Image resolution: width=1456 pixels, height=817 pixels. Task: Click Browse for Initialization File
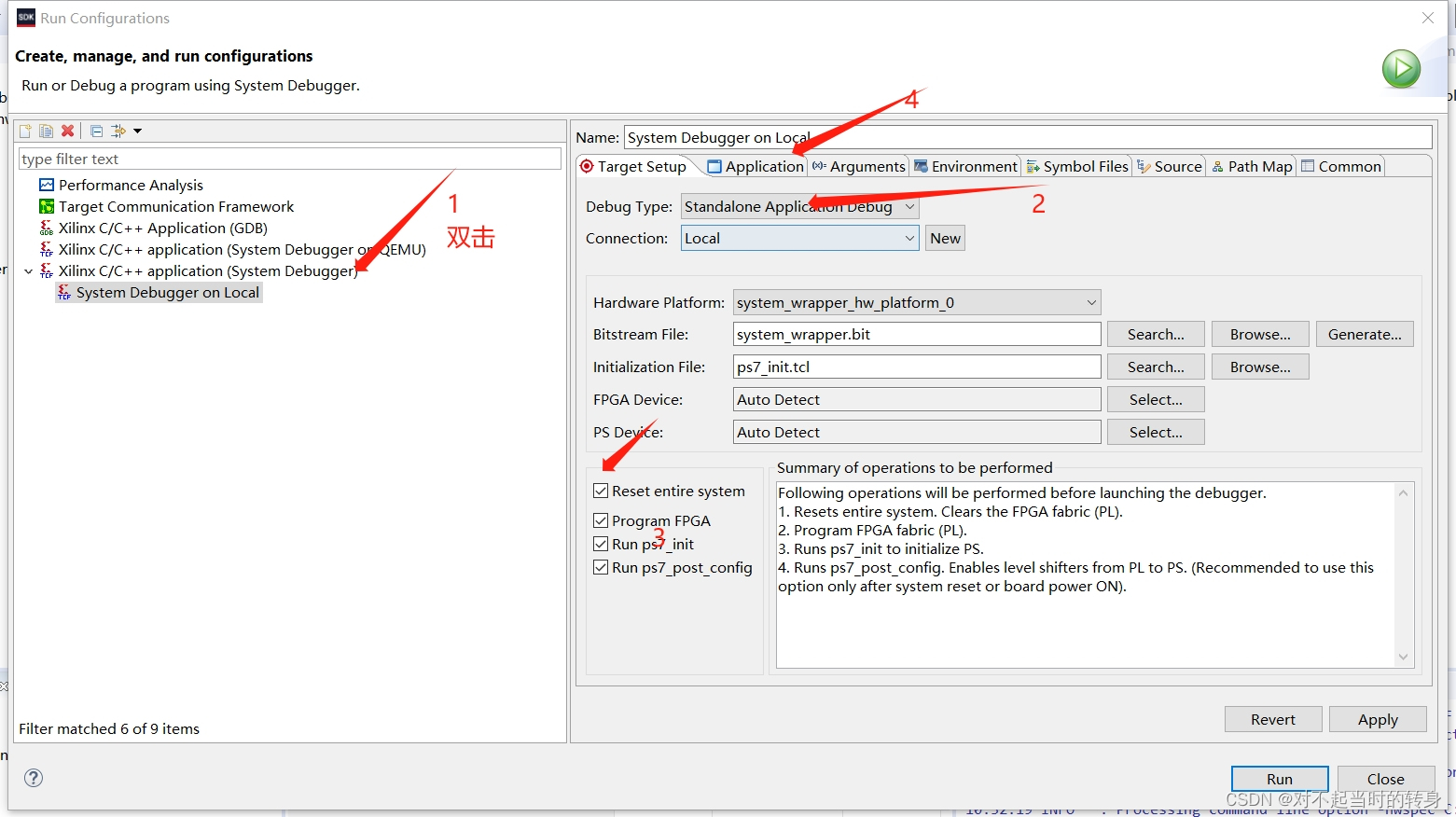pos(1260,367)
